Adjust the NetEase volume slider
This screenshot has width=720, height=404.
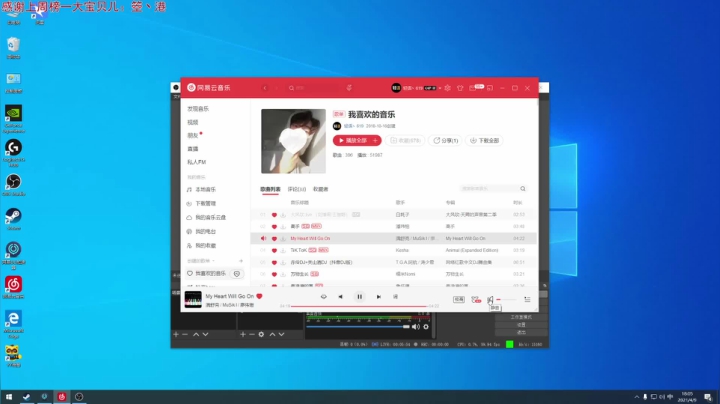506,300
